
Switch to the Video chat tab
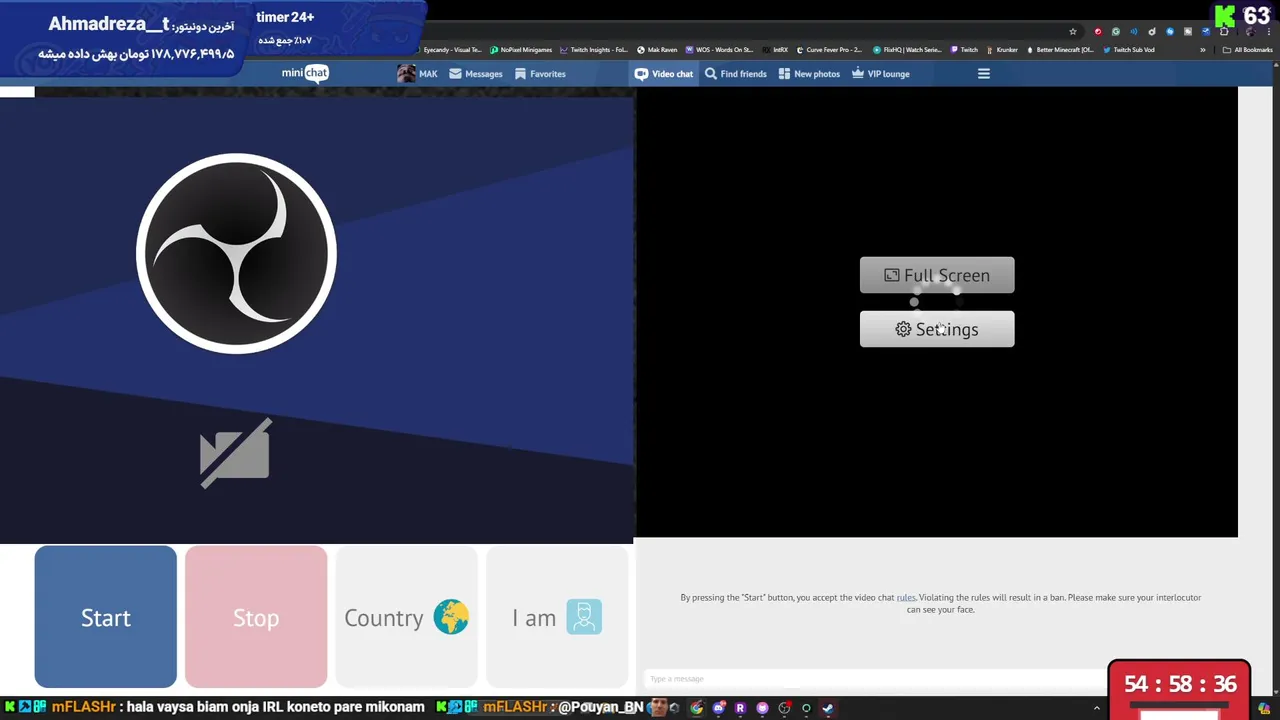pos(664,74)
